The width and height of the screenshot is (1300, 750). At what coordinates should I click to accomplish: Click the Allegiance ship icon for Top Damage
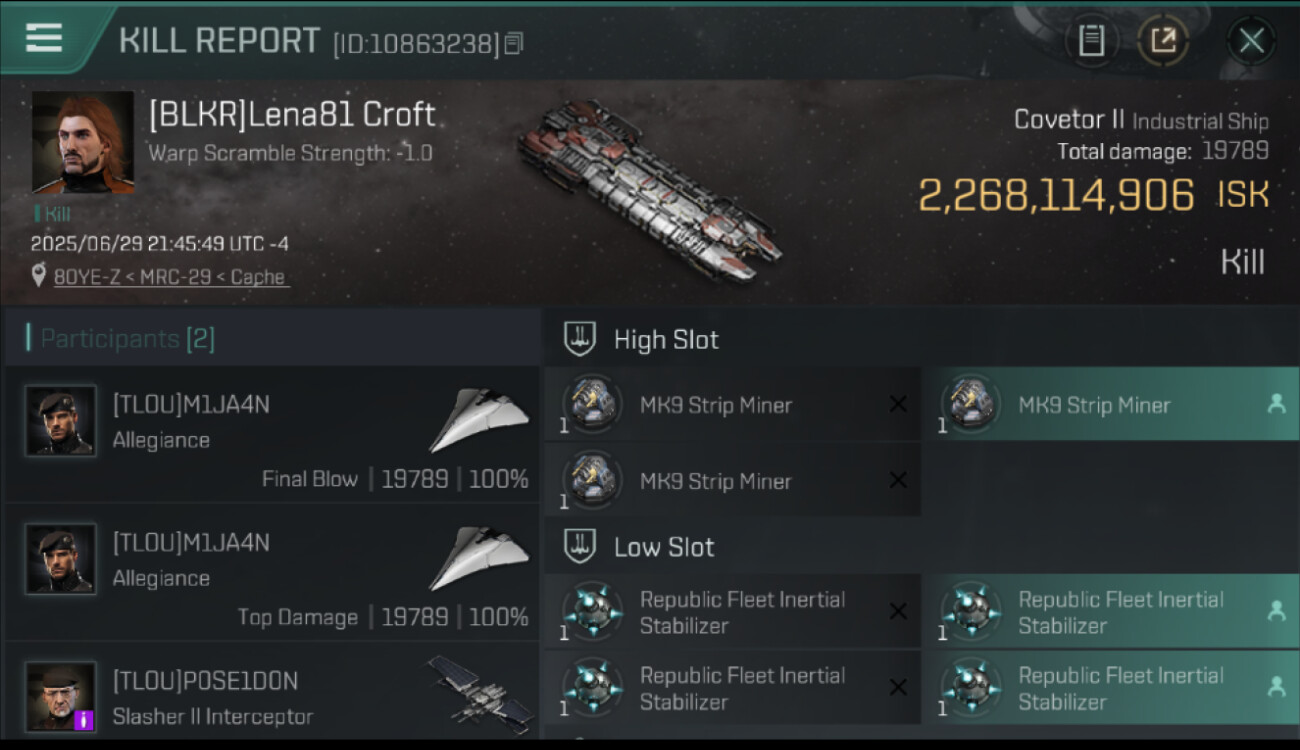(x=478, y=559)
